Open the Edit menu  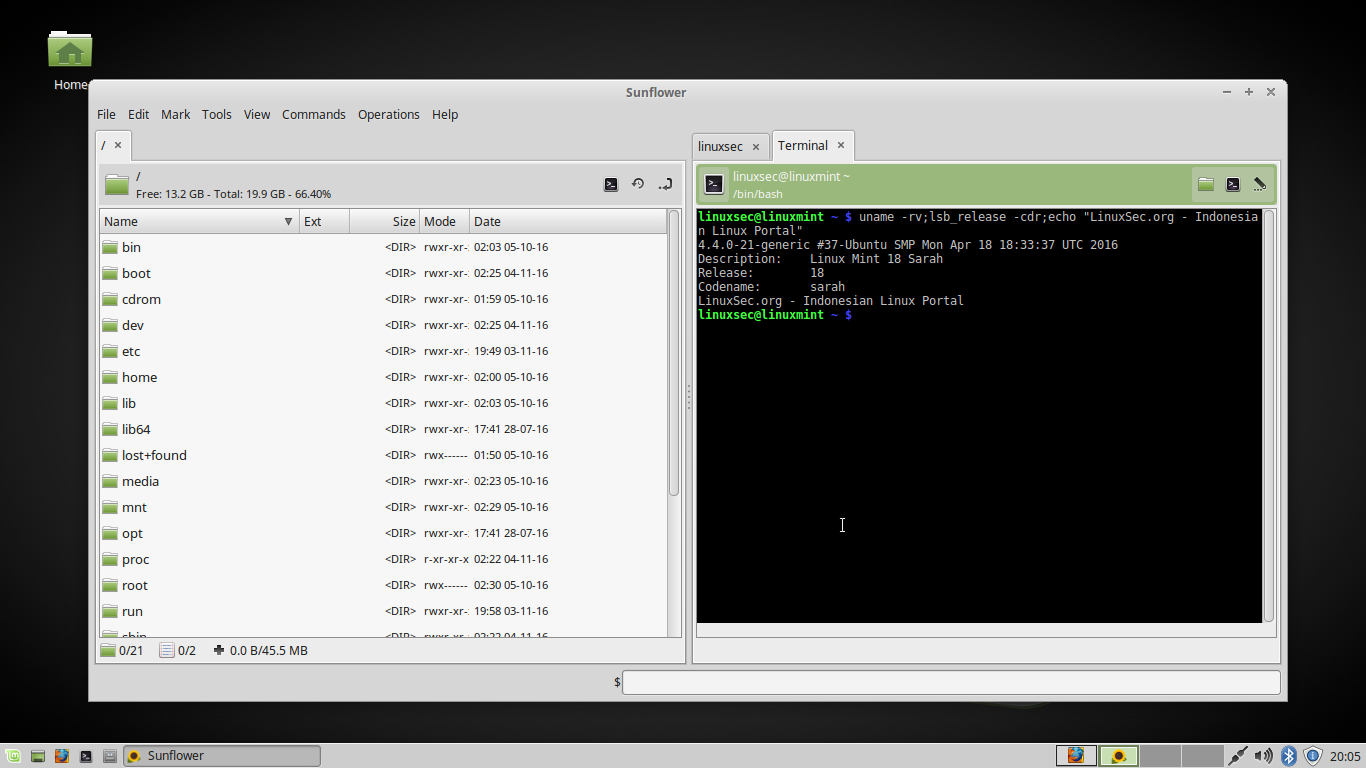point(139,114)
